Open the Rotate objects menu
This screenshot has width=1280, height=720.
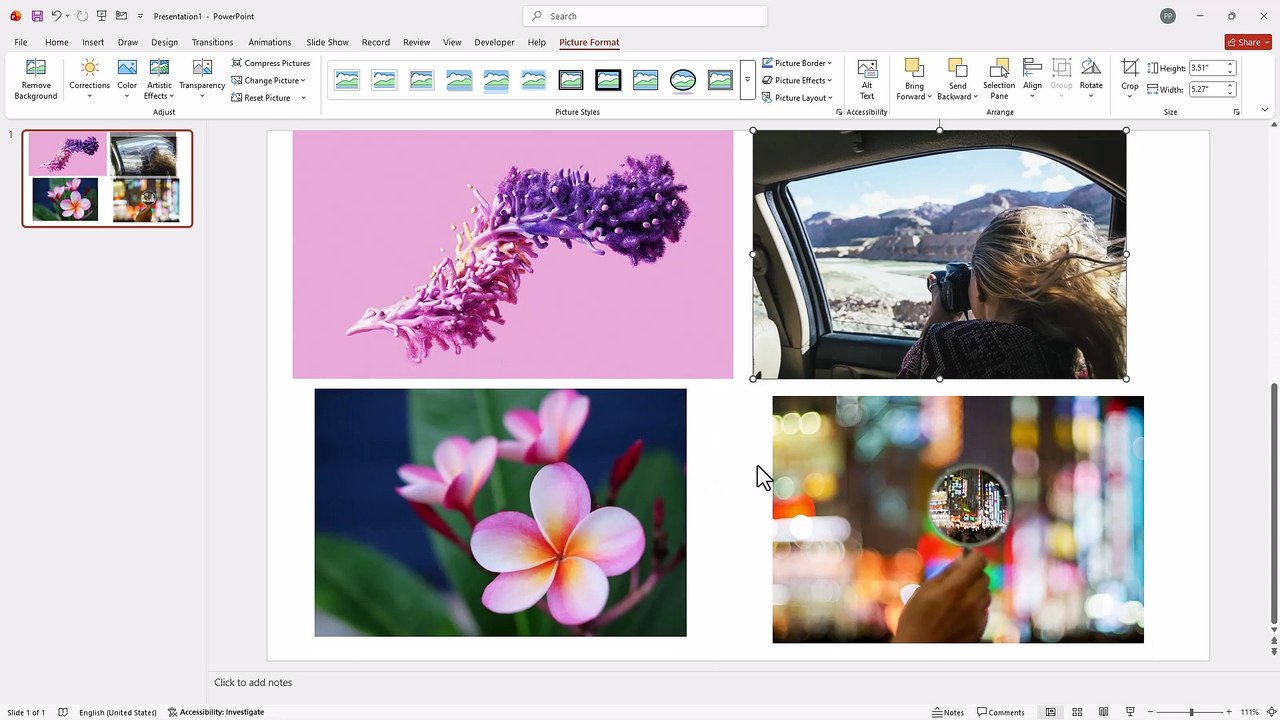pyautogui.click(x=1091, y=79)
